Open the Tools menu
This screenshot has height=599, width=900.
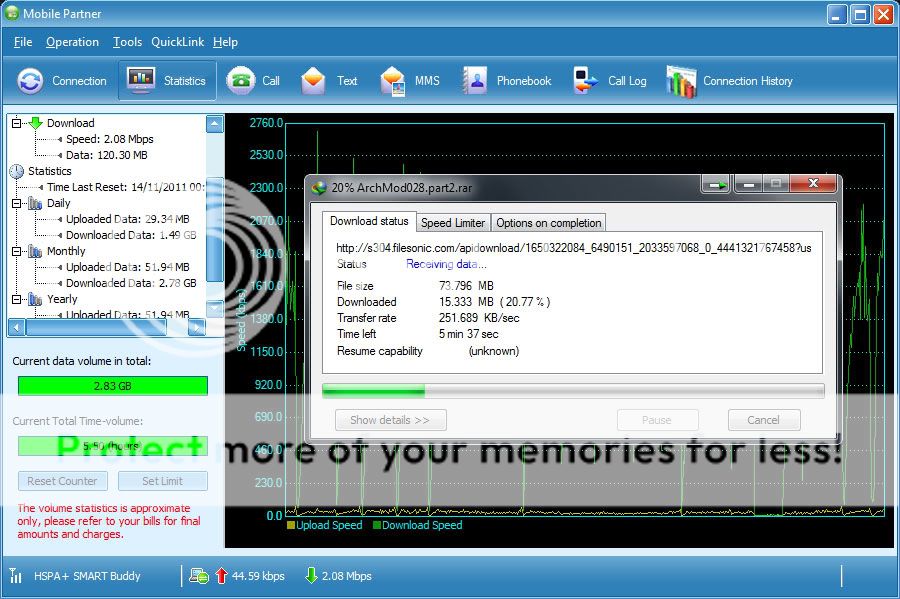(x=127, y=42)
